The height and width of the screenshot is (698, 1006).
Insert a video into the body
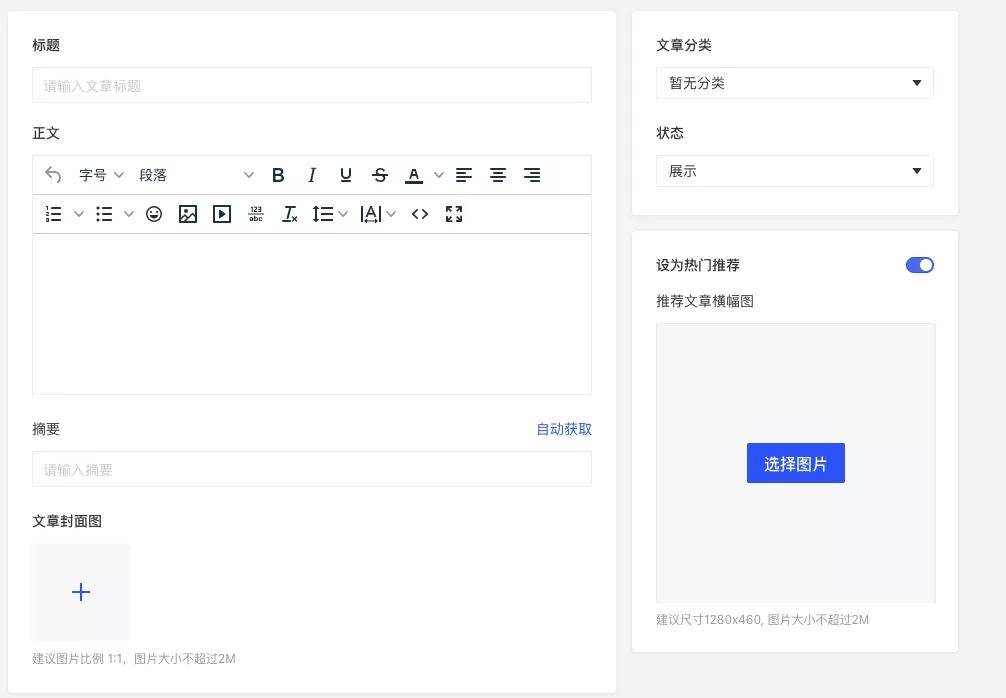coord(222,214)
